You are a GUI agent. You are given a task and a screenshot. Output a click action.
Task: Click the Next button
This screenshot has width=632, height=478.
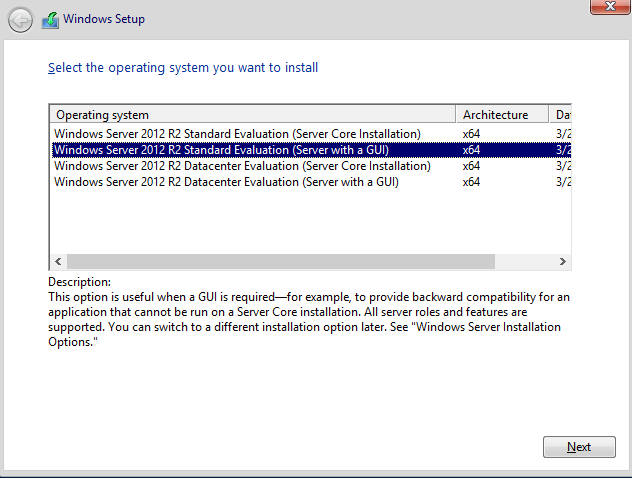579,447
